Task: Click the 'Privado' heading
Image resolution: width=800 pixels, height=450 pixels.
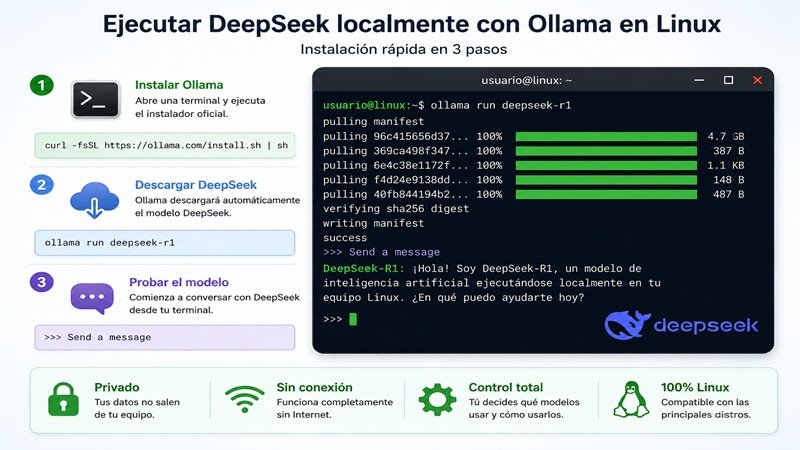Action: point(117,387)
